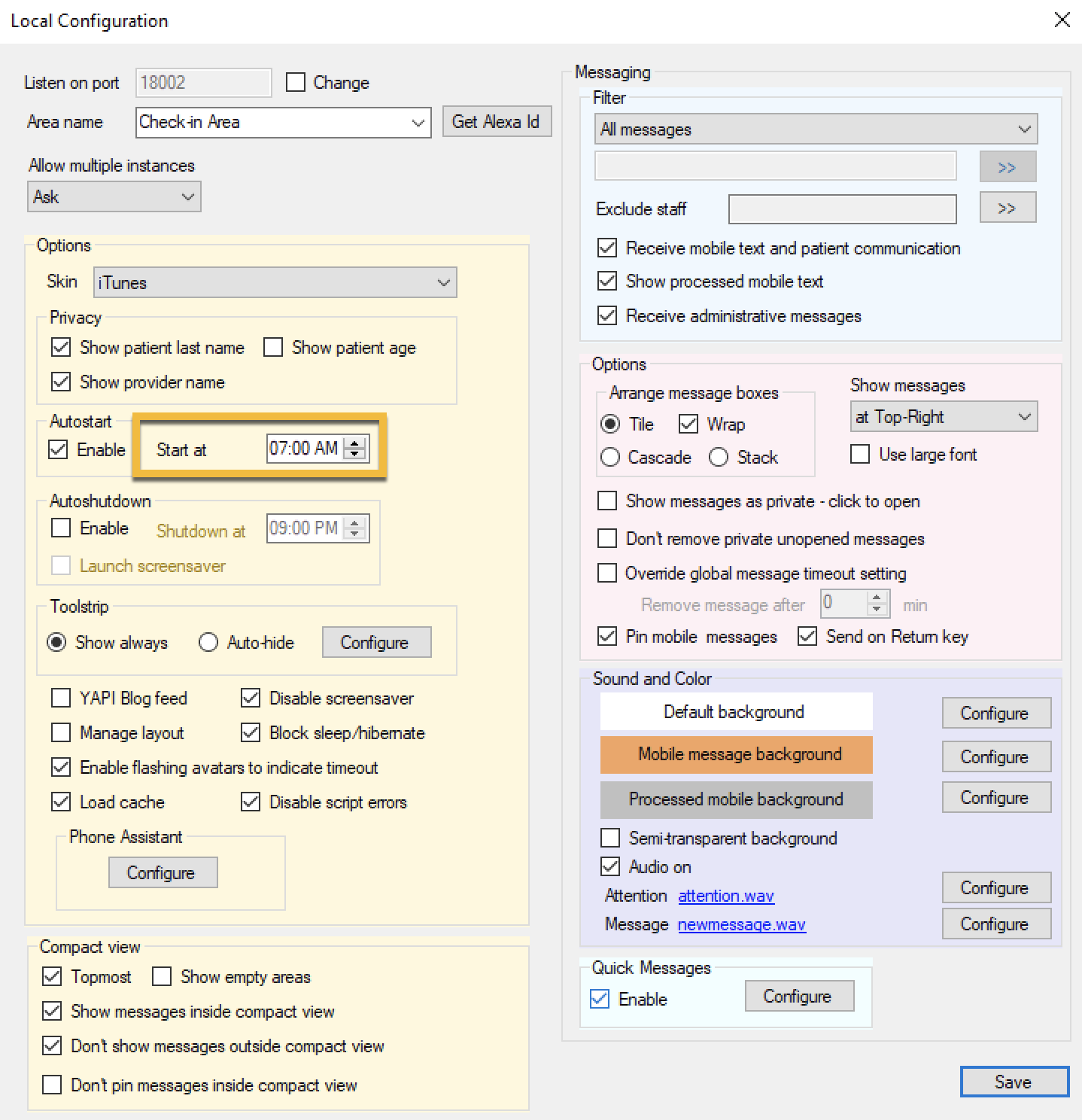Toggle Quick Messages Enable checkbox
This screenshot has width=1082, height=1120.
pos(600,999)
